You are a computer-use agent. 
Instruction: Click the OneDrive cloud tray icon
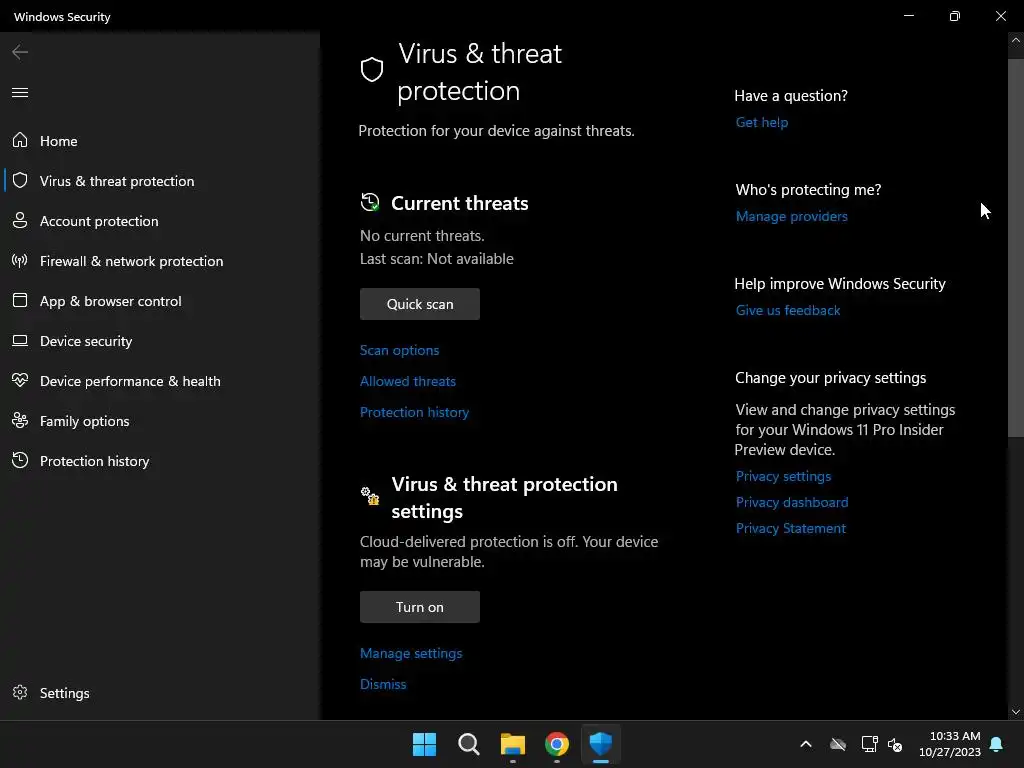(x=838, y=744)
